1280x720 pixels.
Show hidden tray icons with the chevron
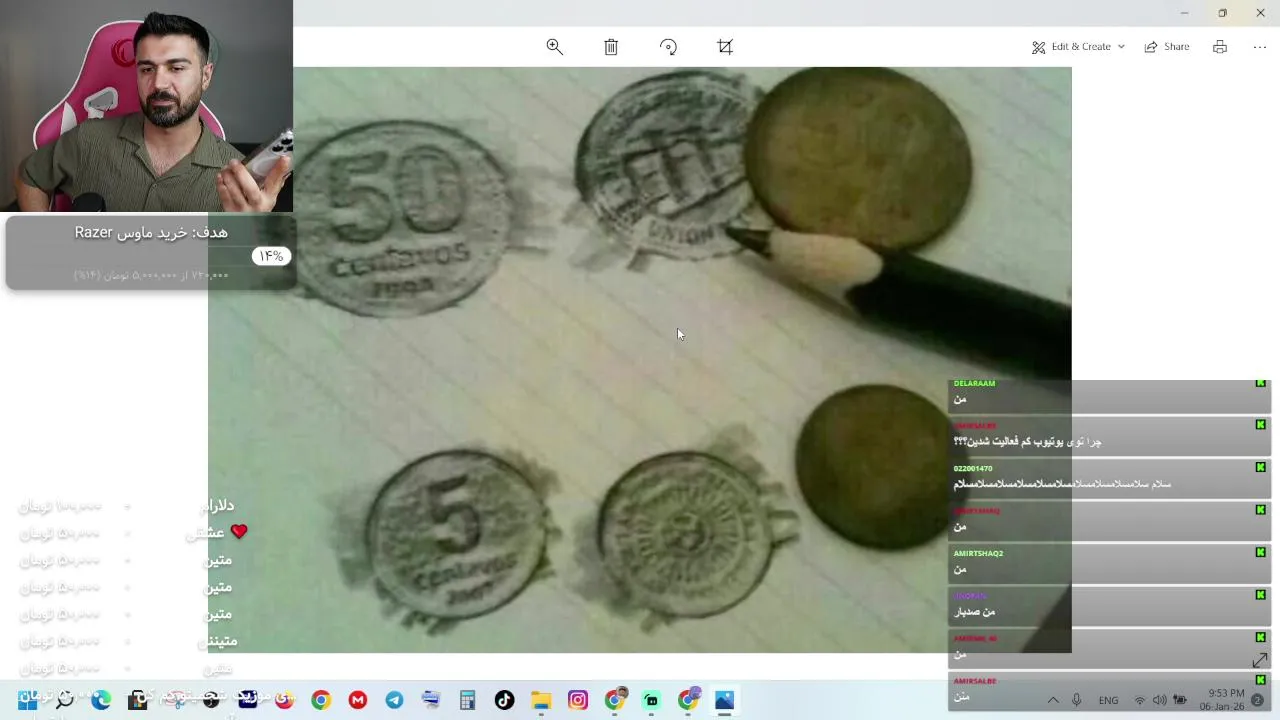click(1053, 701)
